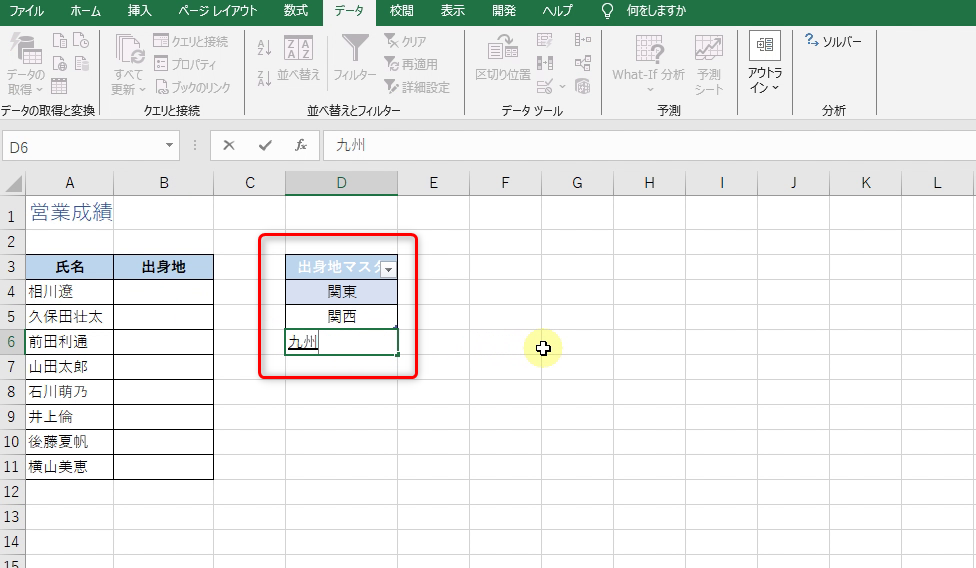This screenshot has height=568, width=976.
Task: Click the Forecast Sheet (予測シート) icon
Action: click(709, 62)
